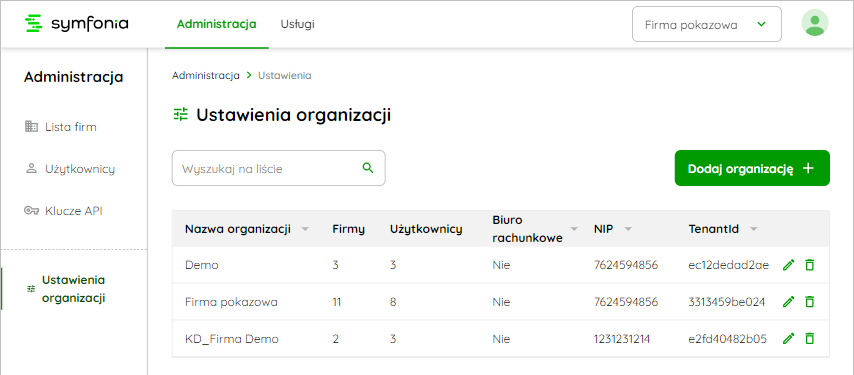Sort by Nazwa organizacji column arrow

[x=305, y=229]
